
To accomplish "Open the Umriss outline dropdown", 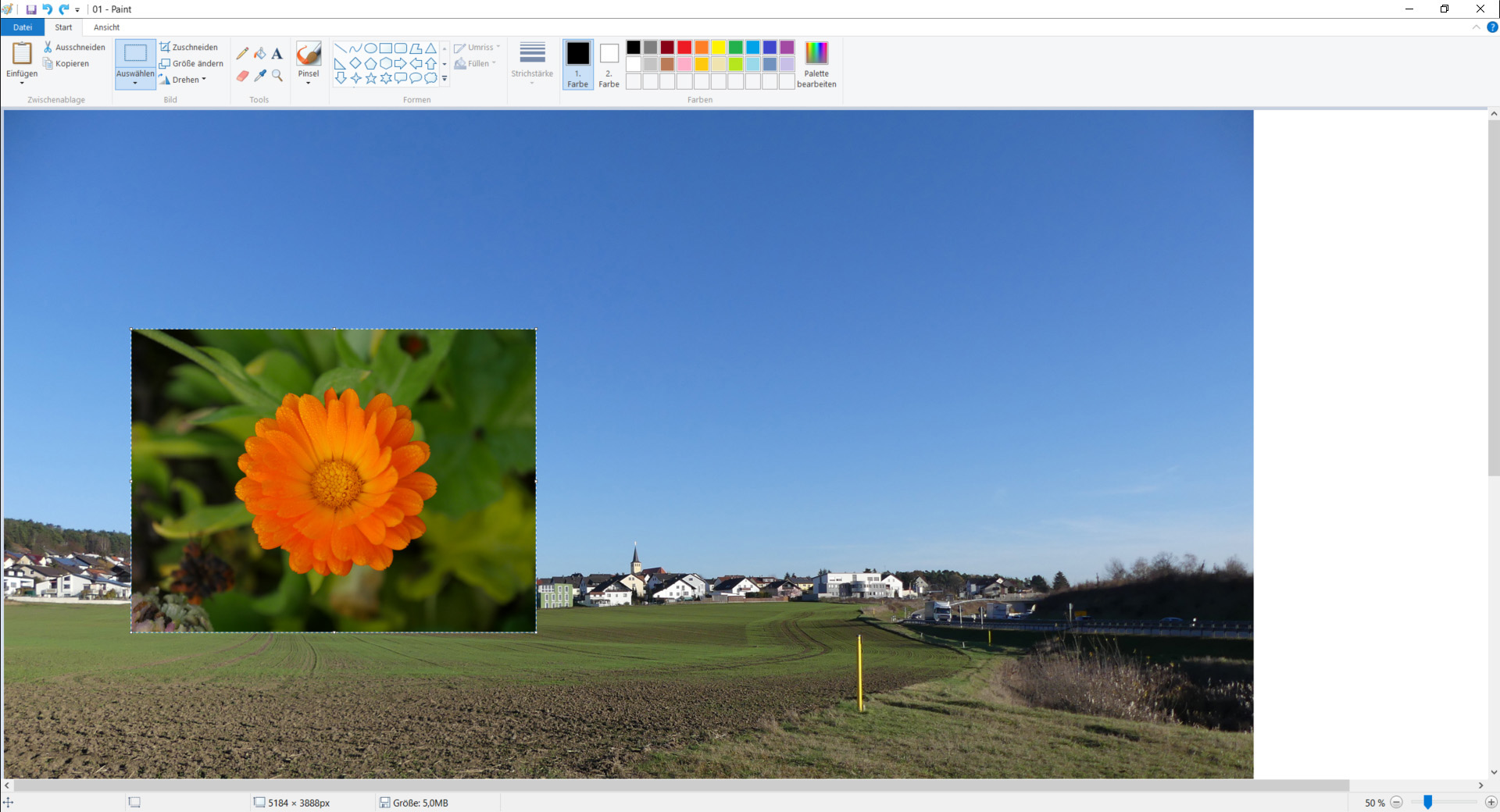I will coord(477,48).
